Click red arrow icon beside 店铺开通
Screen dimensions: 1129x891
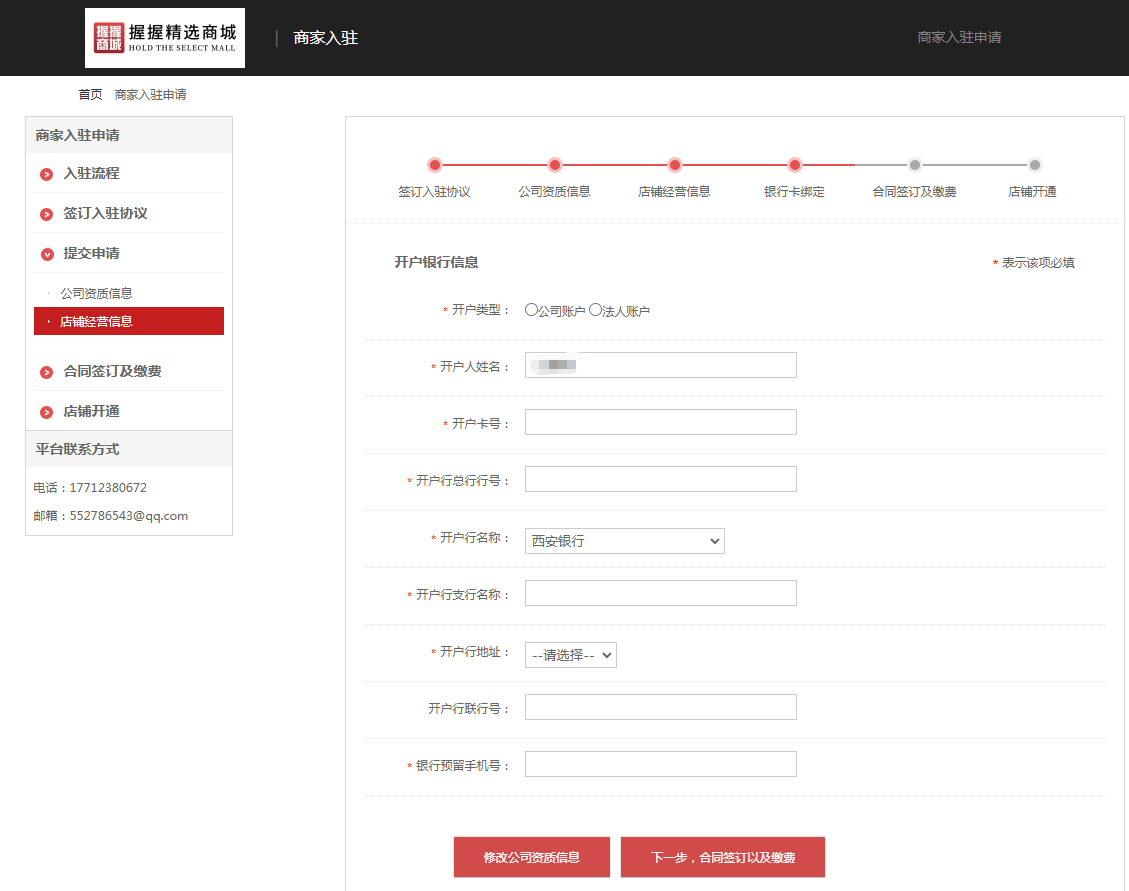[47, 412]
